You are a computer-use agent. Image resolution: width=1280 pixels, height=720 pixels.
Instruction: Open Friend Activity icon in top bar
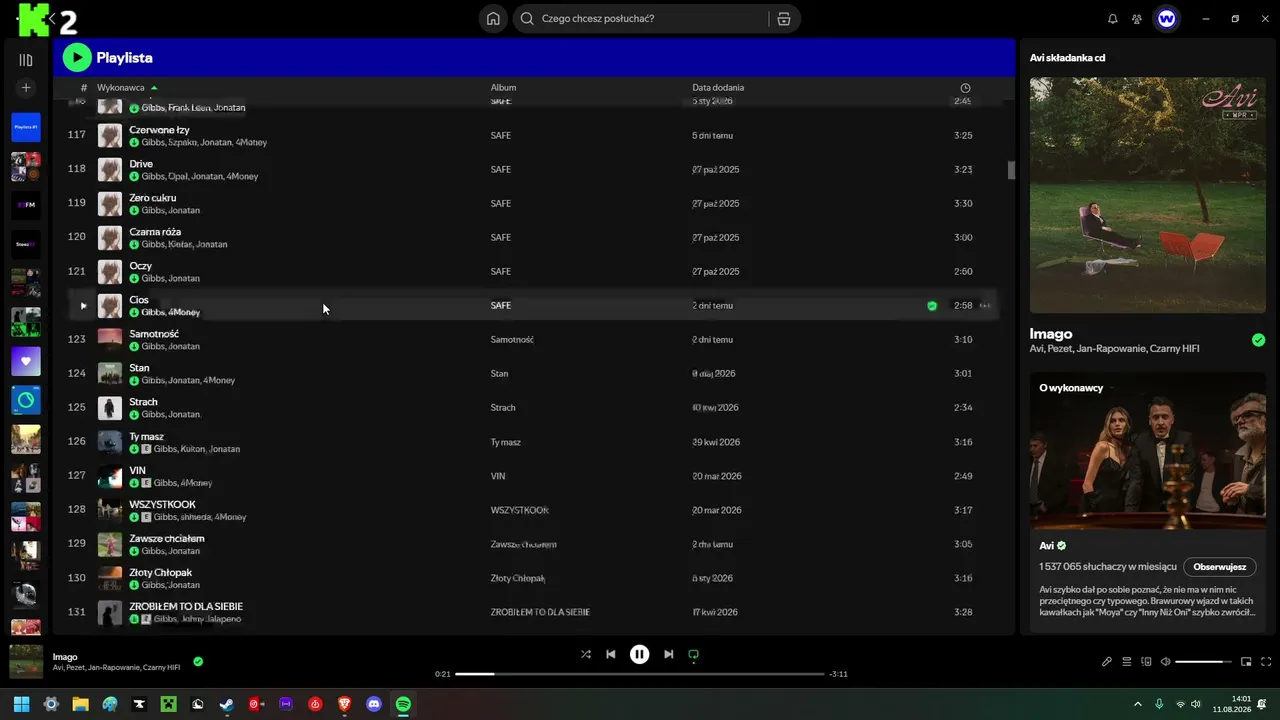point(1137,19)
